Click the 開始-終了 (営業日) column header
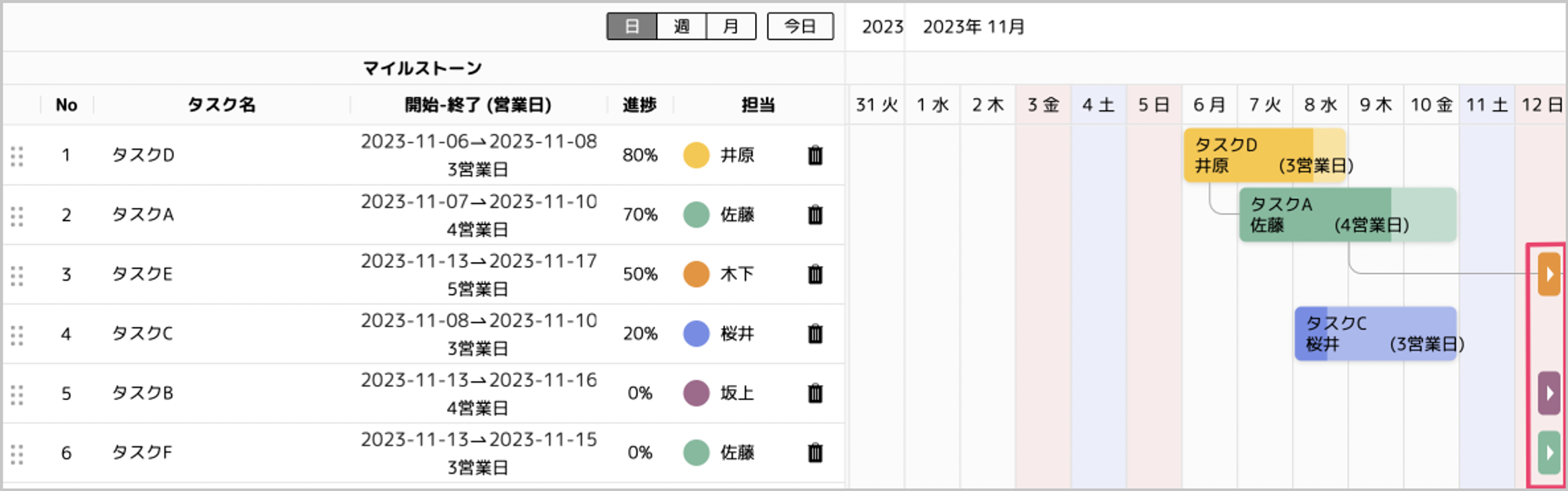The image size is (1568, 491). point(478,105)
